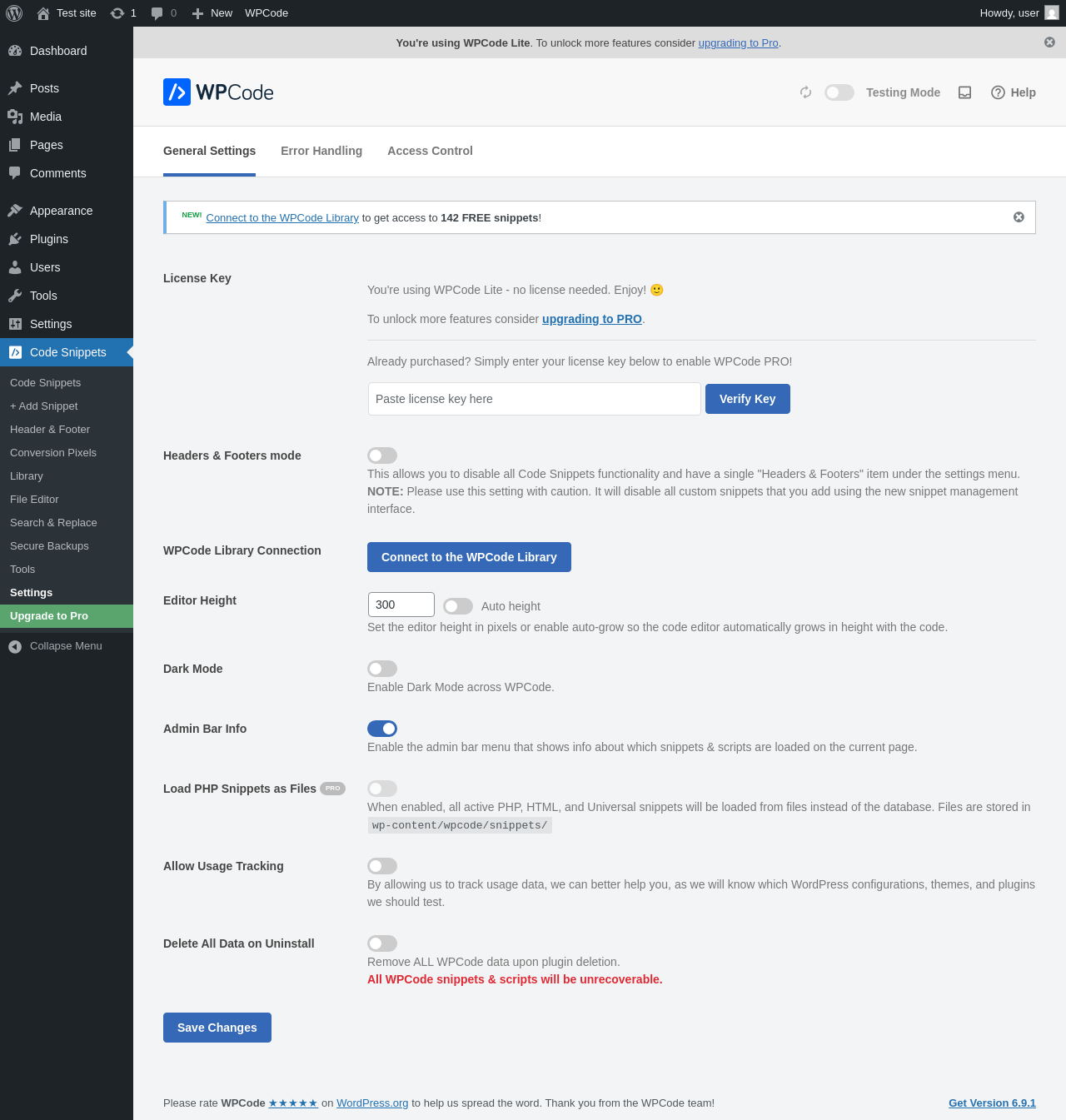Click the Collapse Menu arrow icon
The height and width of the screenshot is (1120, 1066).
[15, 646]
